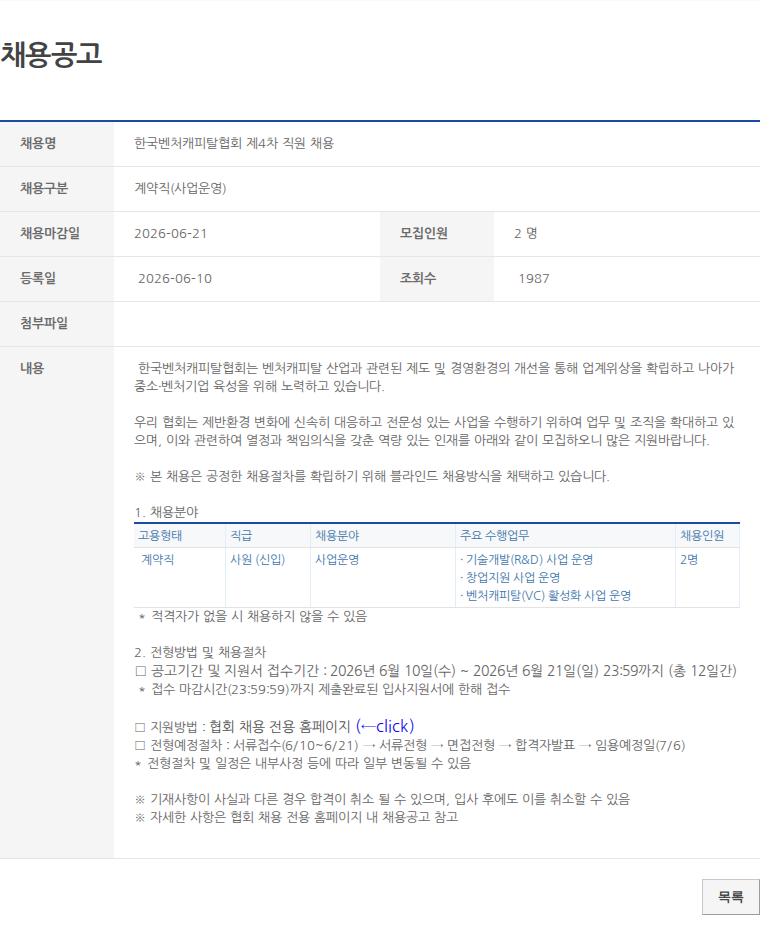Image resolution: width=760 pixels, height=930 pixels.
Task: Click the 고용형태 table header
Action: [160, 536]
